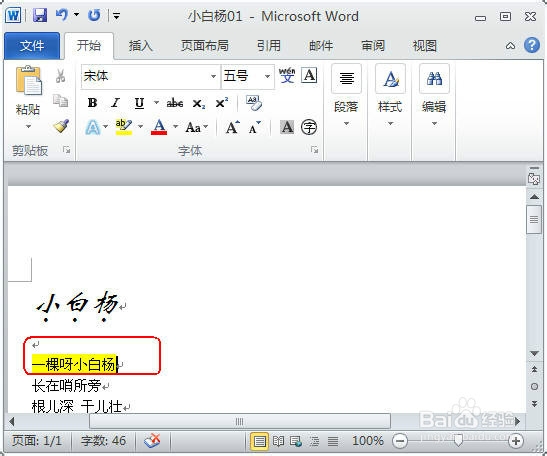Image resolution: width=547 pixels, height=456 pixels.
Task: Select the Format Painter brush
Action: pos(61,126)
